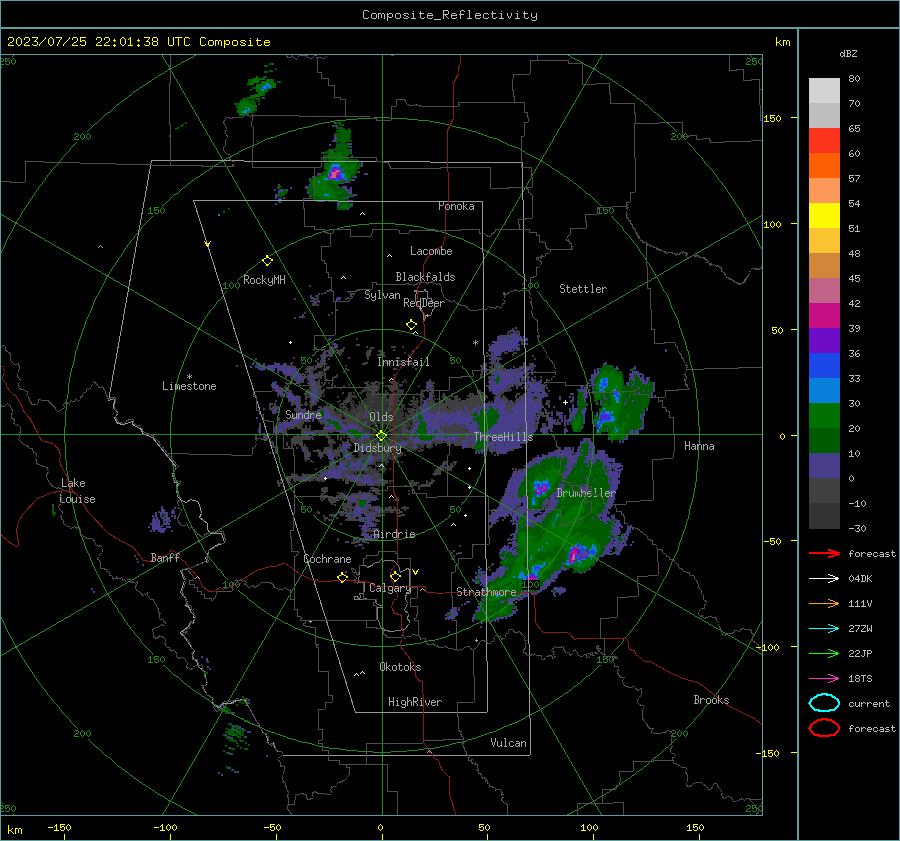The image size is (900, 841).
Task: Click the Calgary city label
Action: pos(390,588)
